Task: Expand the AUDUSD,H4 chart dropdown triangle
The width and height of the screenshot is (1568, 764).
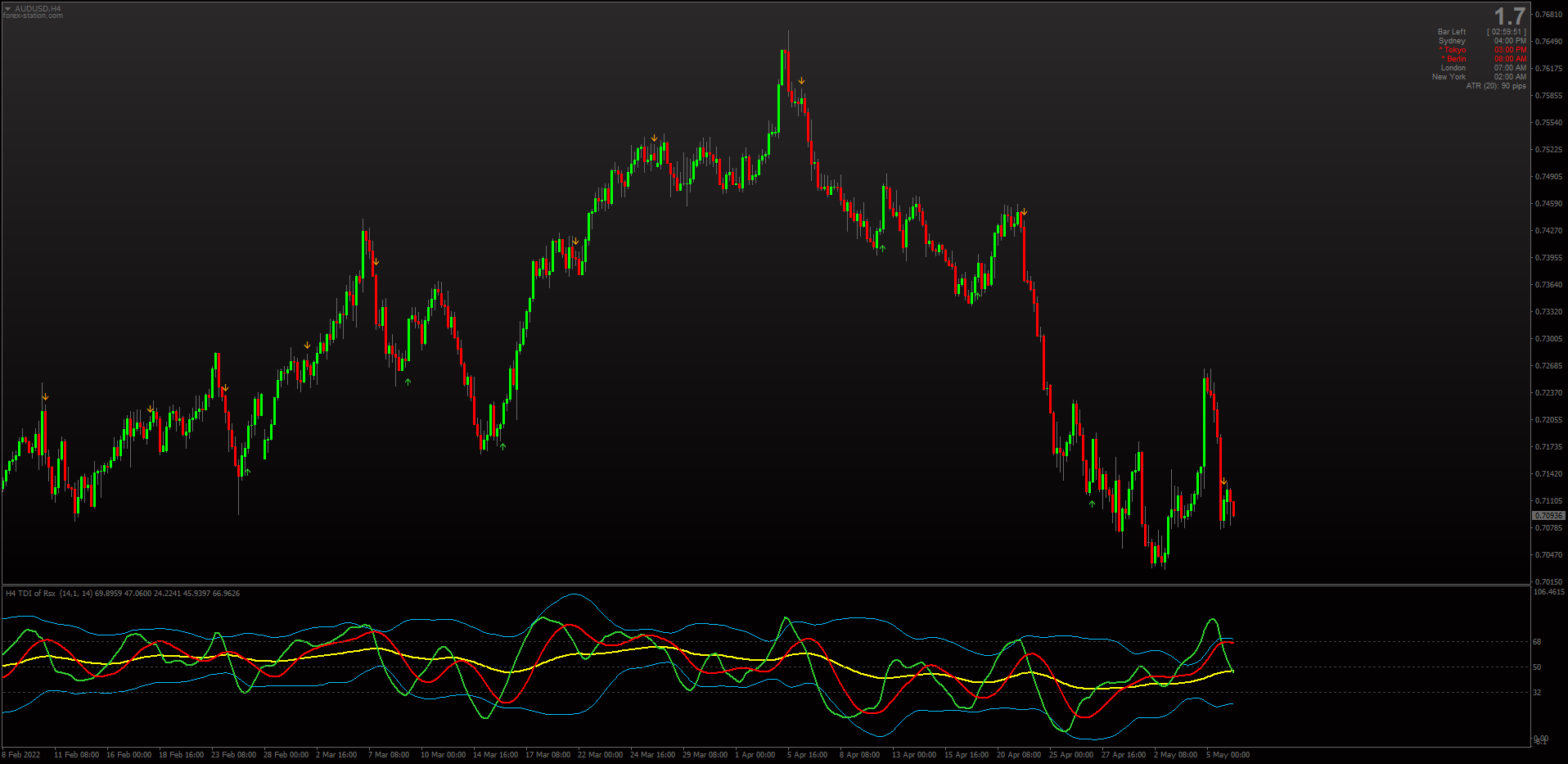Action: tap(7, 9)
